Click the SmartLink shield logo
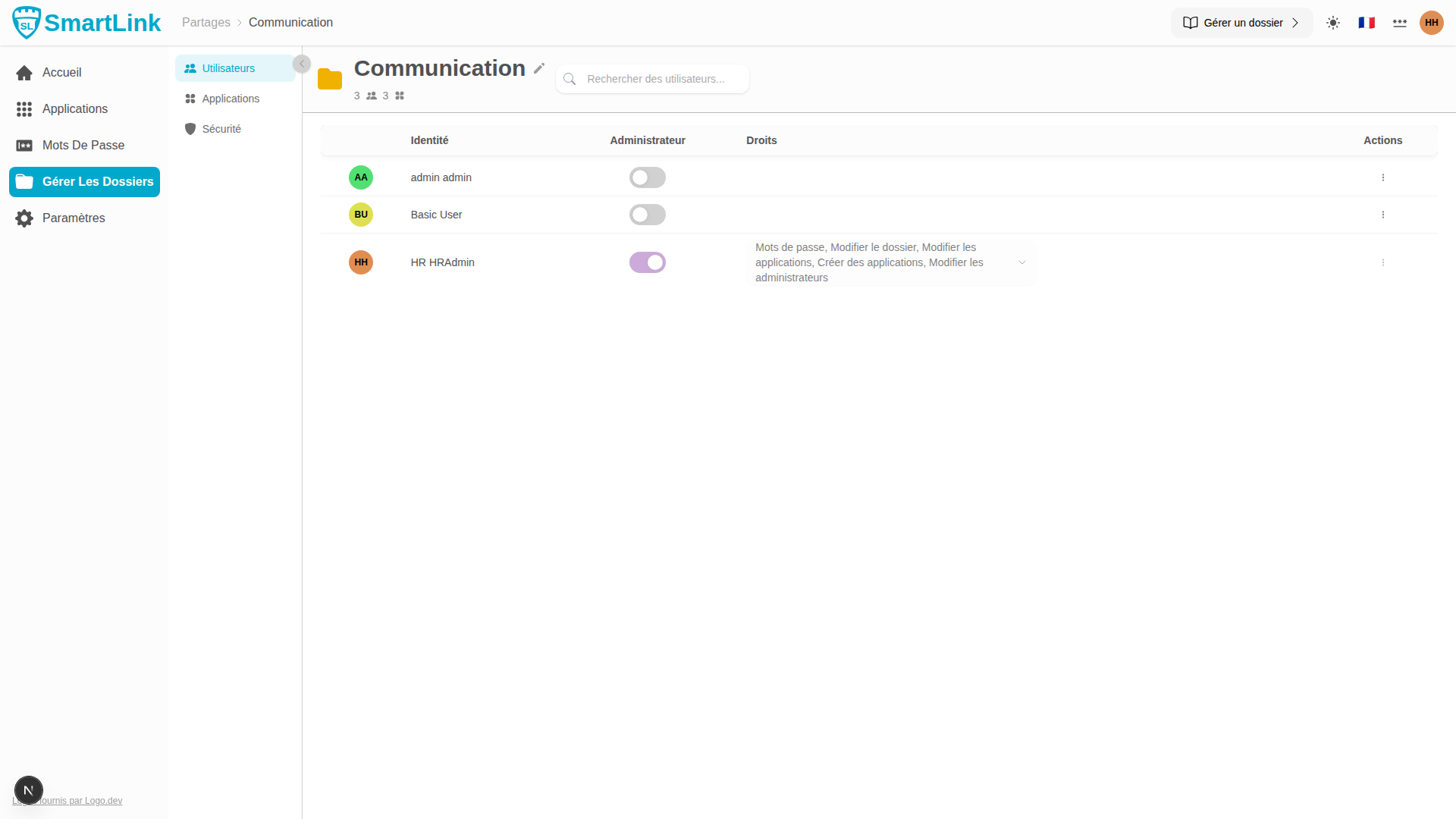The height and width of the screenshot is (819, 1456). point(27,23)
